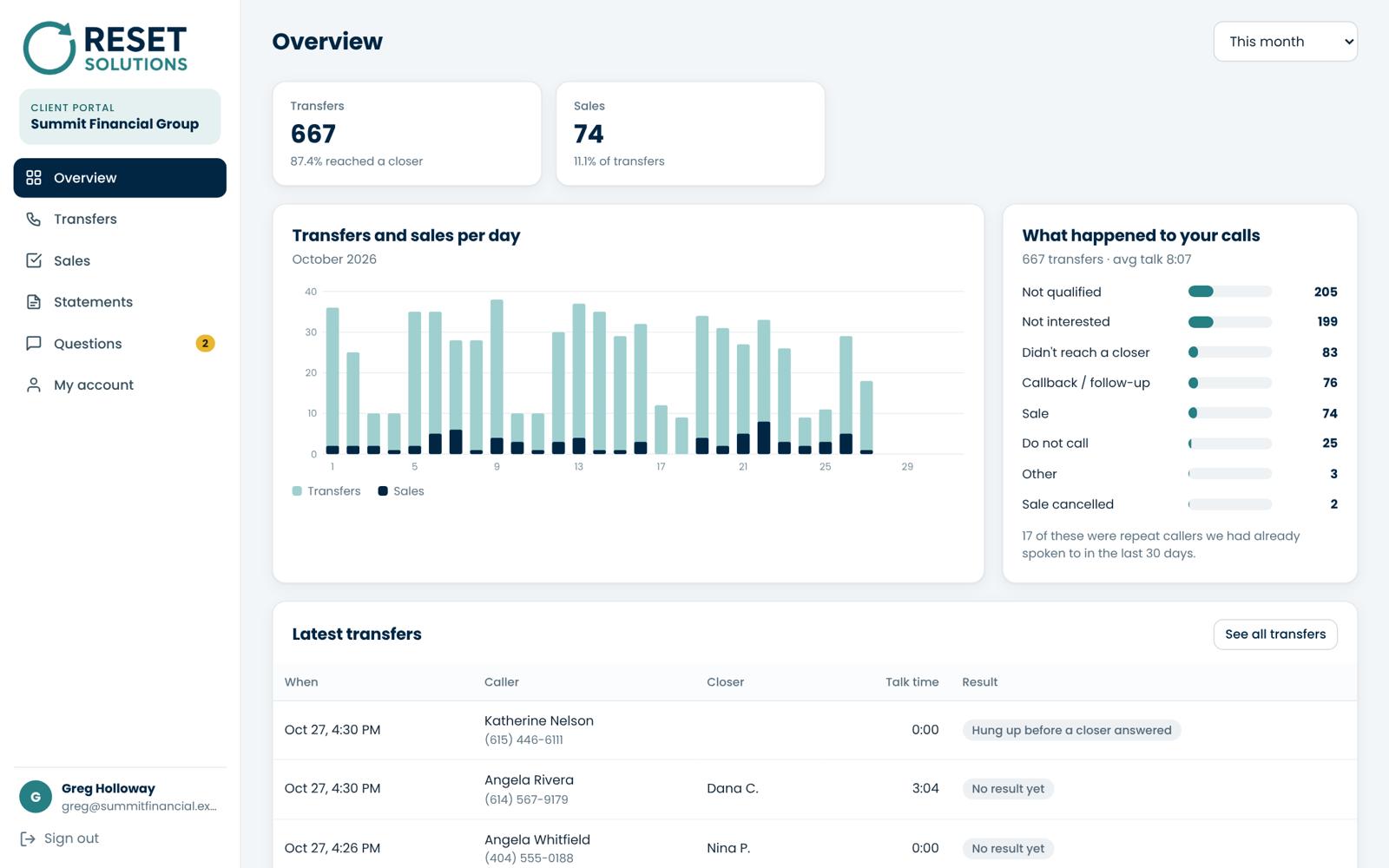Screen dimensions: 1389x868
Task: Click the Questions badge showing 2
Action: point(205,344)
